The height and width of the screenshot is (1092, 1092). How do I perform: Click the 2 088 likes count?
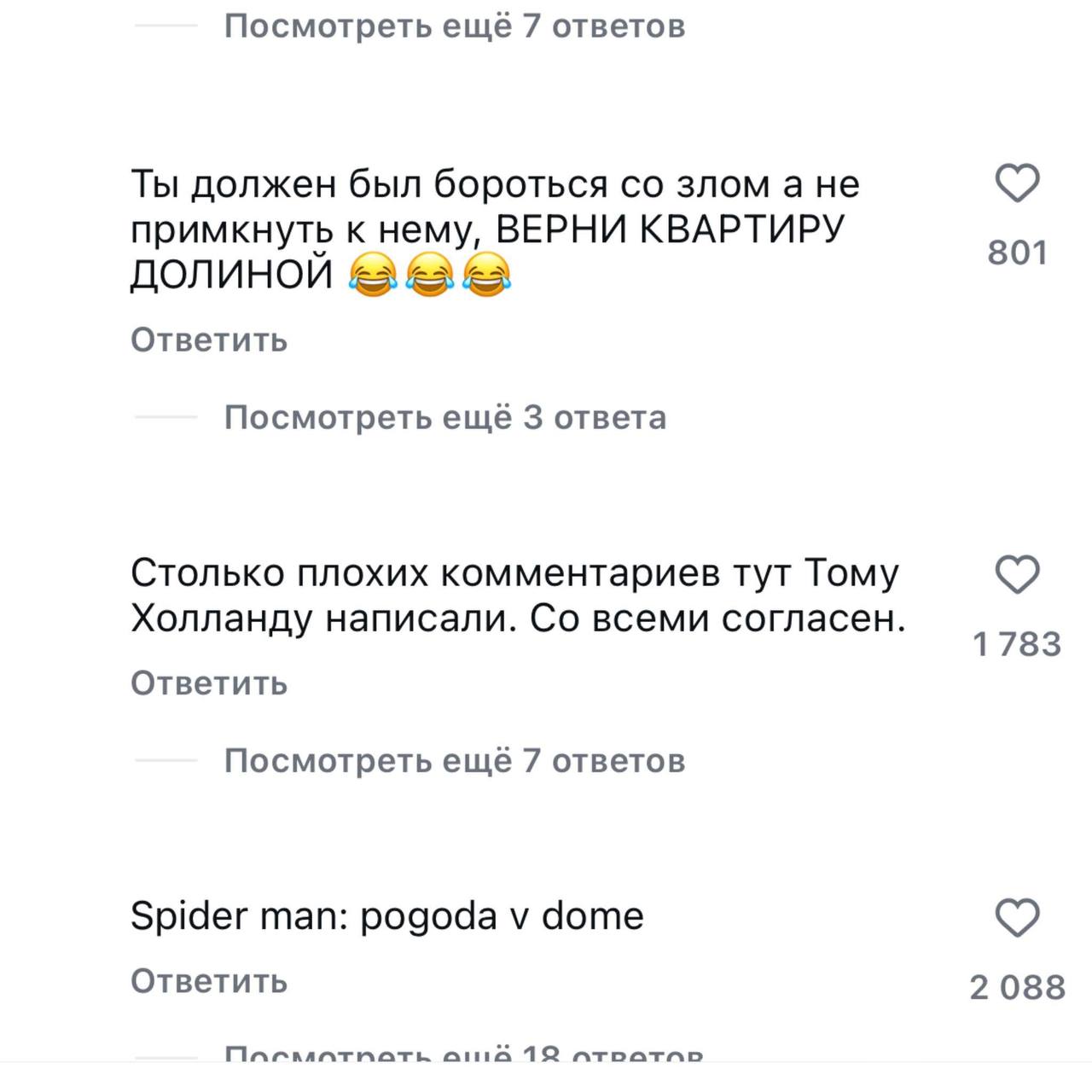tap(1017, 987)
